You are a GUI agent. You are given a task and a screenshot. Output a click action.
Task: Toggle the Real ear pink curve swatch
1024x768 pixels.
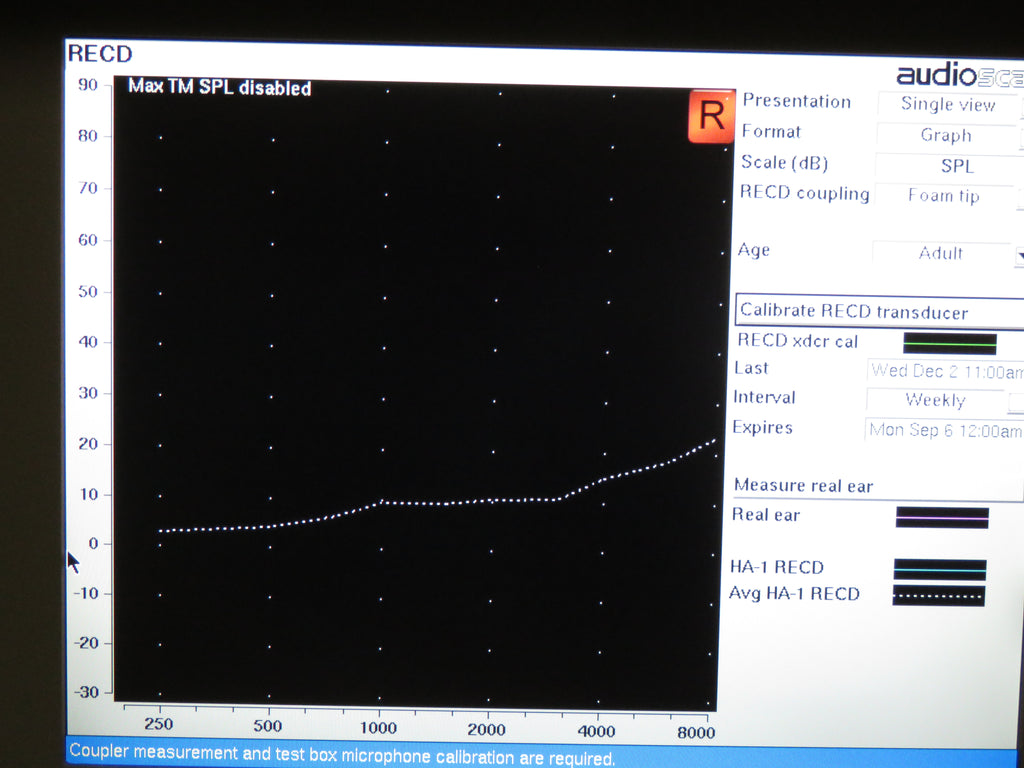tap(942, 517)
